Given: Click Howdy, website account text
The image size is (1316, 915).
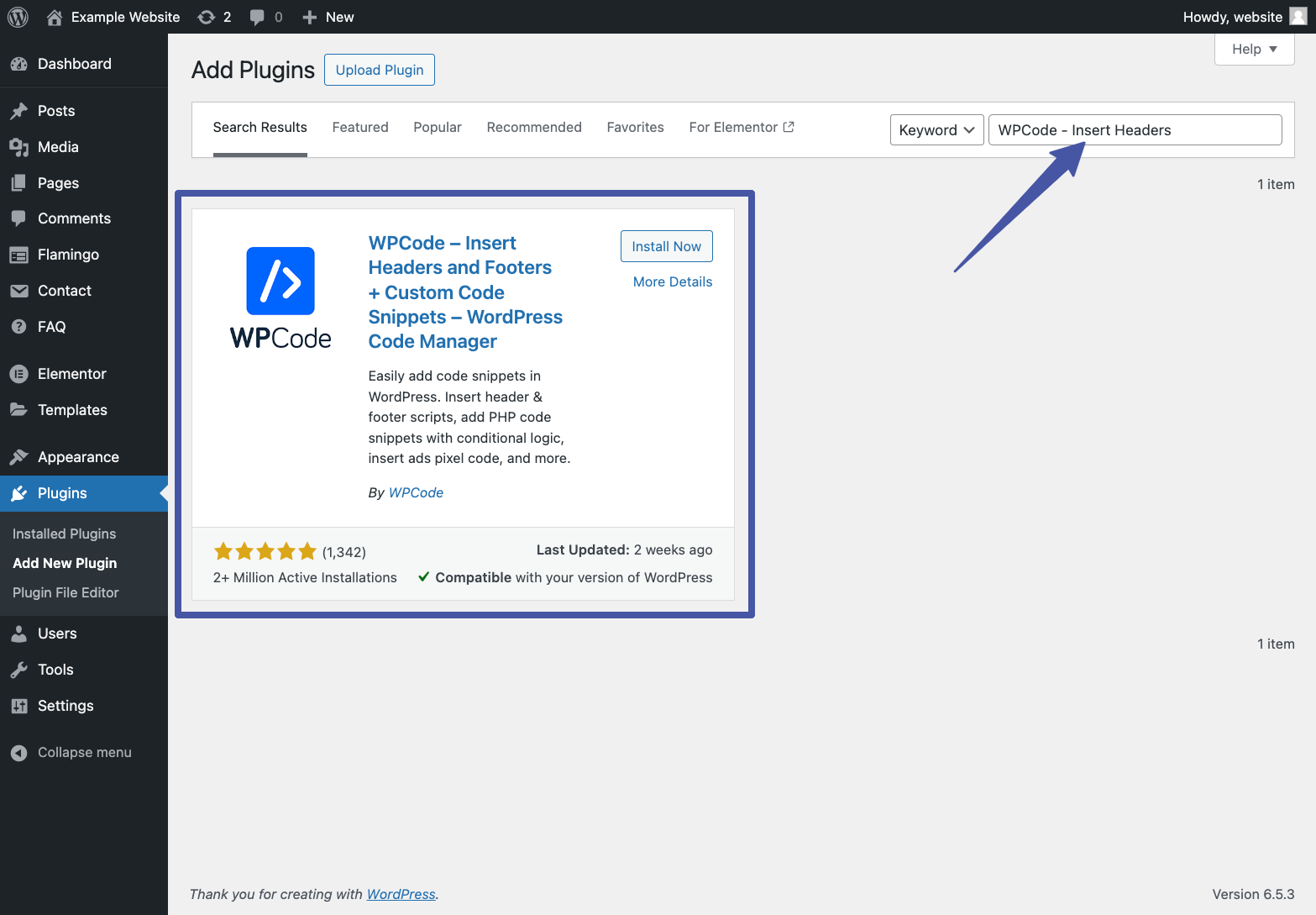Looking at the screenshot, I should click(1233, 17).
